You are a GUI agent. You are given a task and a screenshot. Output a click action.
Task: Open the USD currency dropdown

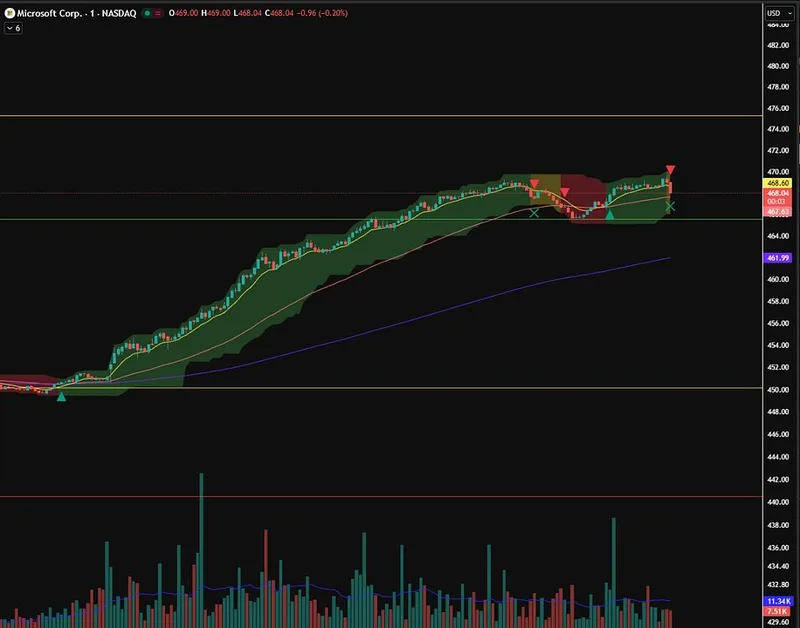(779, 13)
